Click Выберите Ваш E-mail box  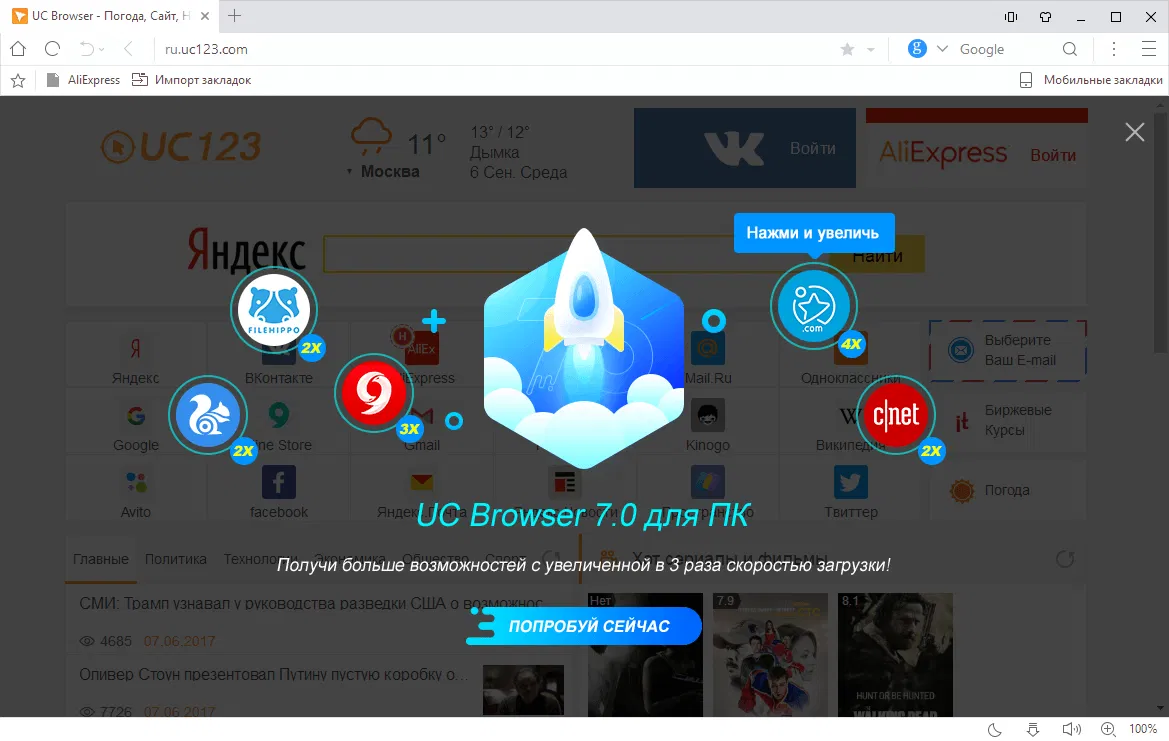[1007, 350]
